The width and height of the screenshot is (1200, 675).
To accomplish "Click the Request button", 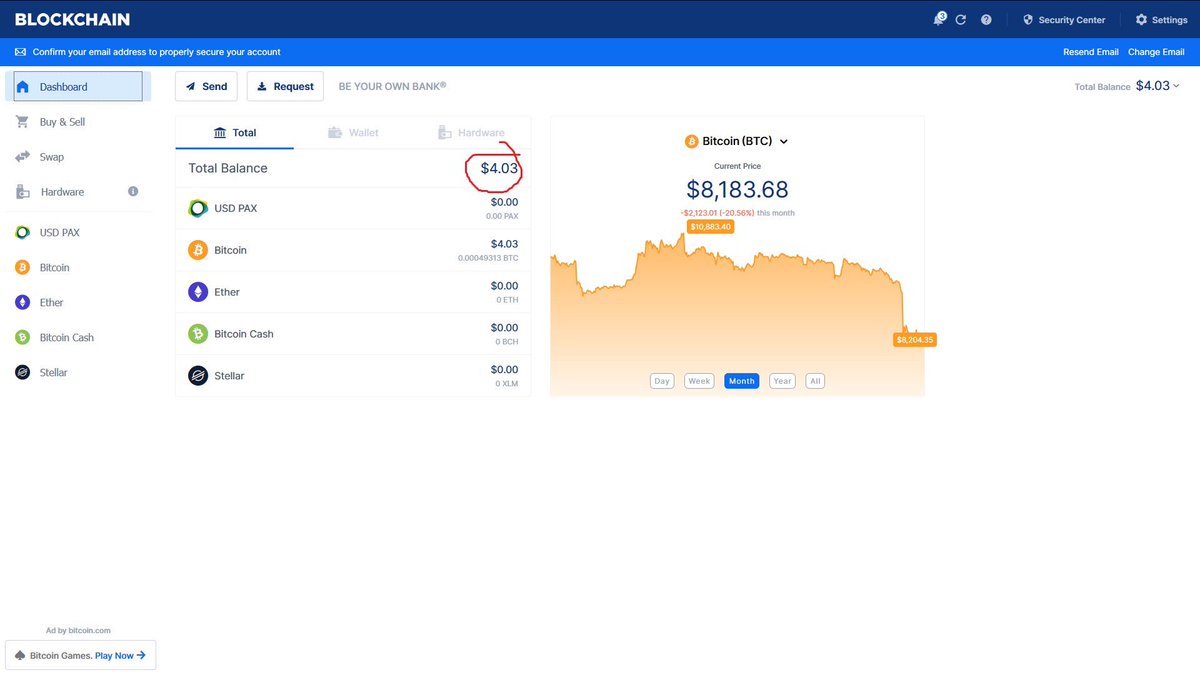I will click(285, 86).
